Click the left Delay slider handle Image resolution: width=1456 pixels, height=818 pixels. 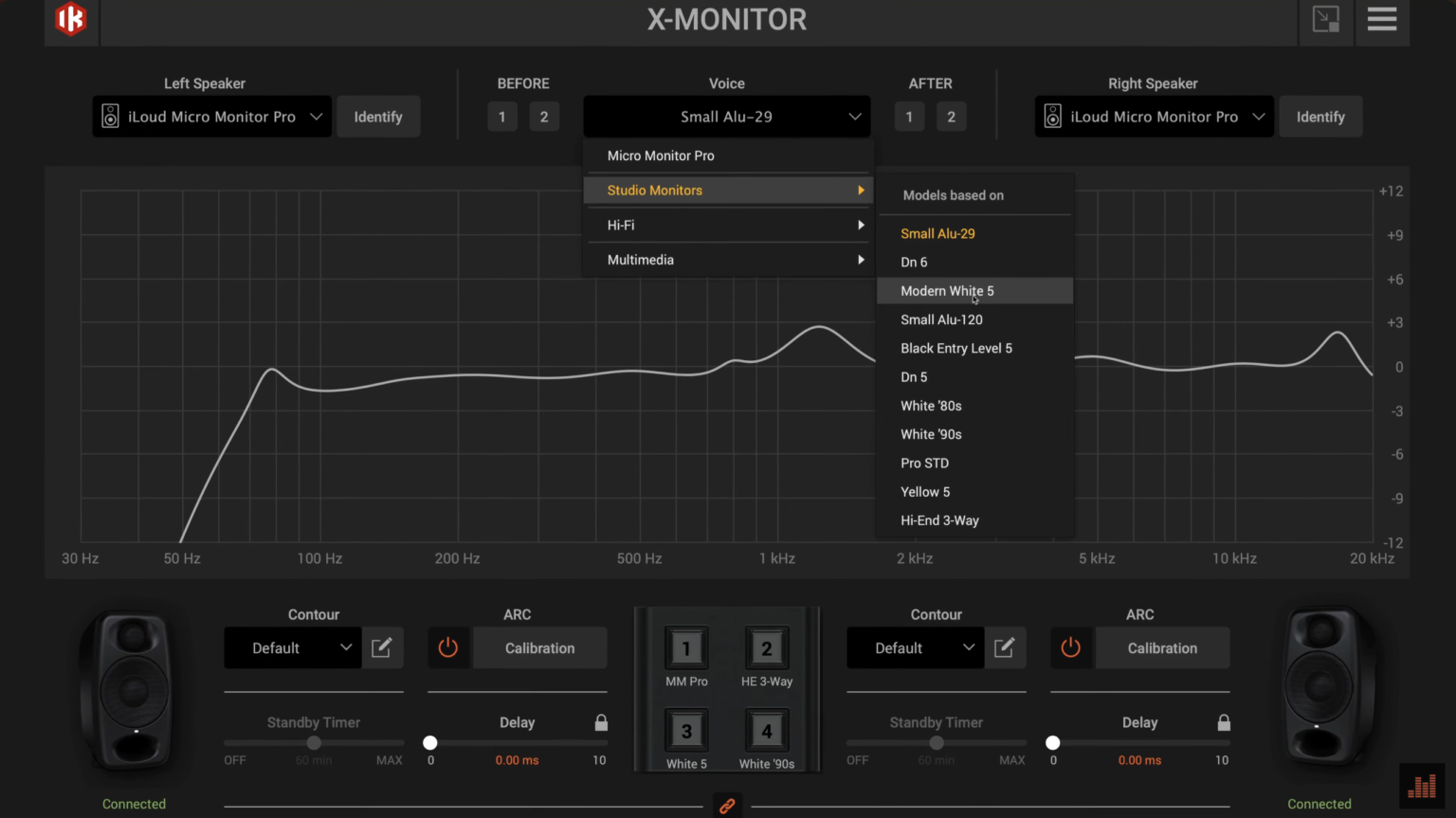point(430,743)
